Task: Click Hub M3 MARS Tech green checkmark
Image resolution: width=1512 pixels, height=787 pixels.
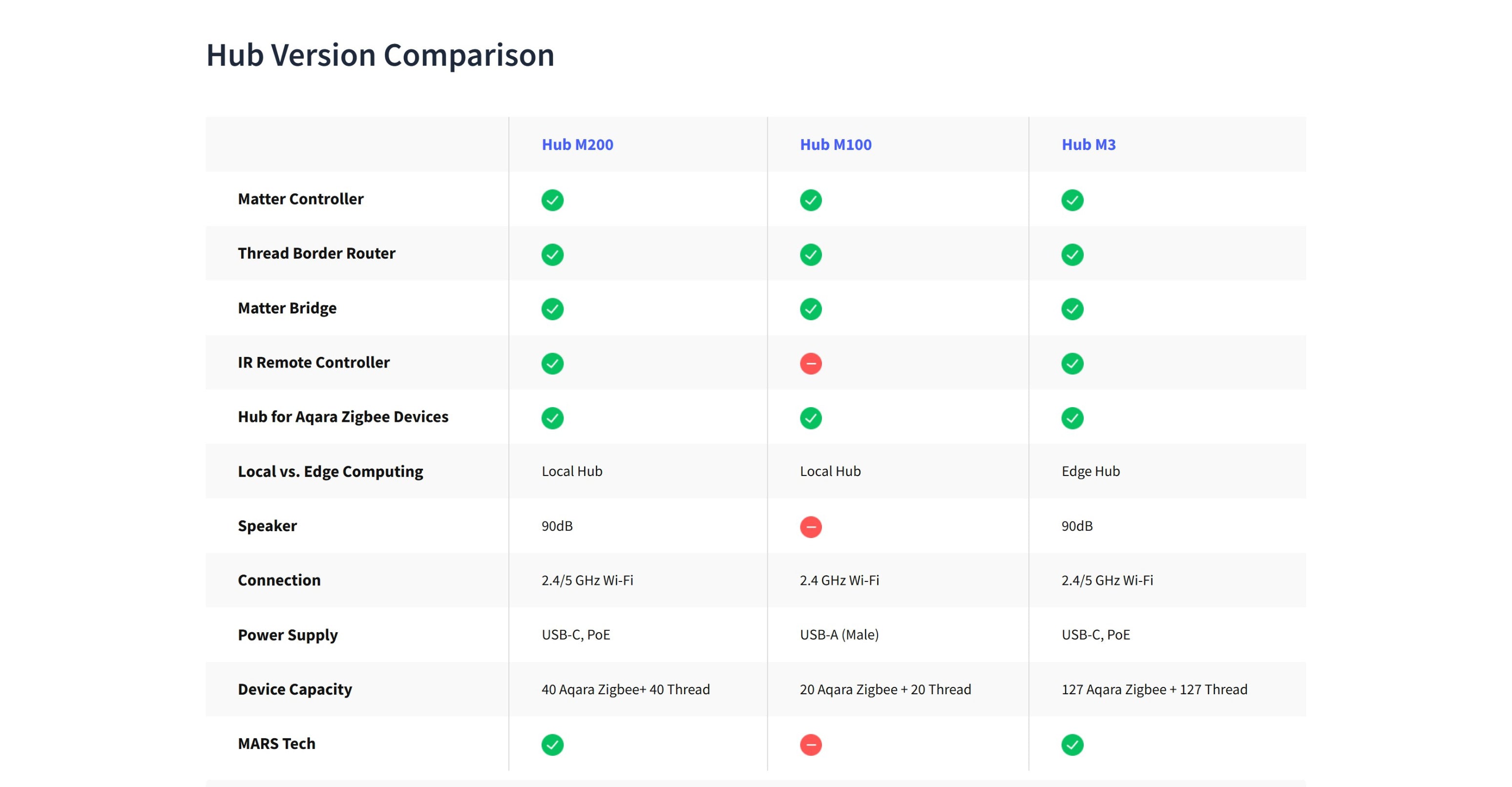Action: tap(1072, 745)
